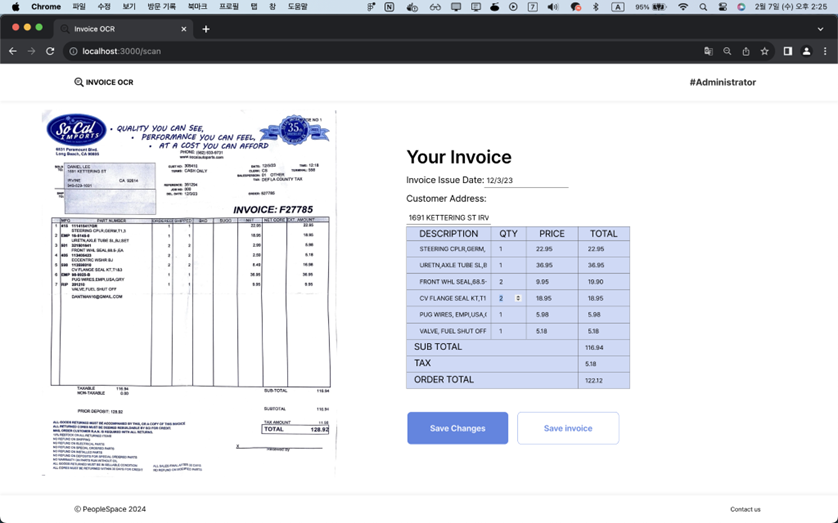838x523 pixels.
Task: Edit STEERING CPLR description field
Action: (x=452, y=249)
